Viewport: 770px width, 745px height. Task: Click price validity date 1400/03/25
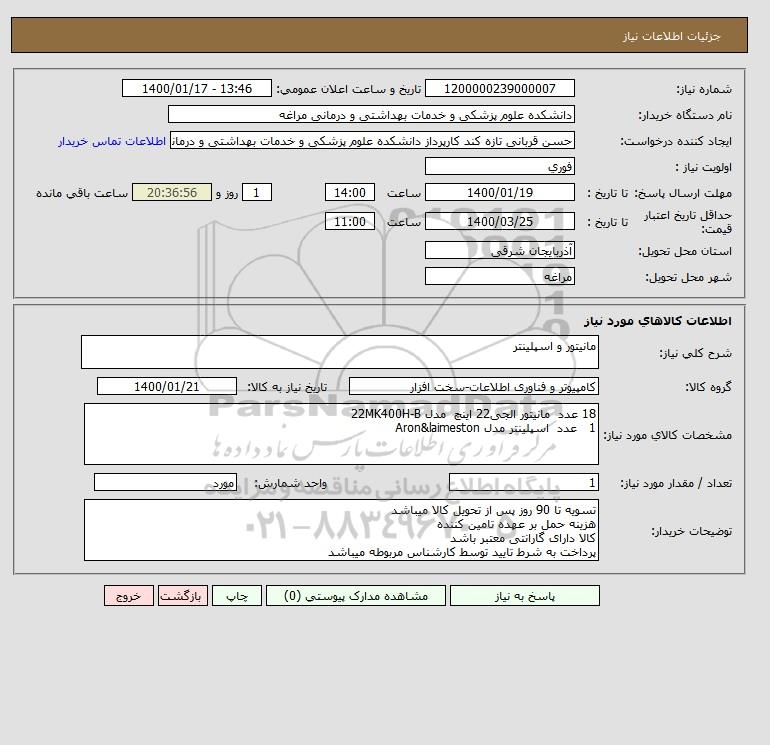pos(499,221)
